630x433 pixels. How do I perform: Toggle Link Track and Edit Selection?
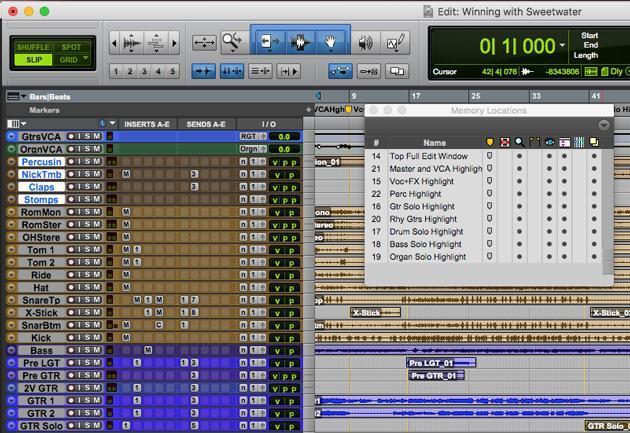(260, 71)
